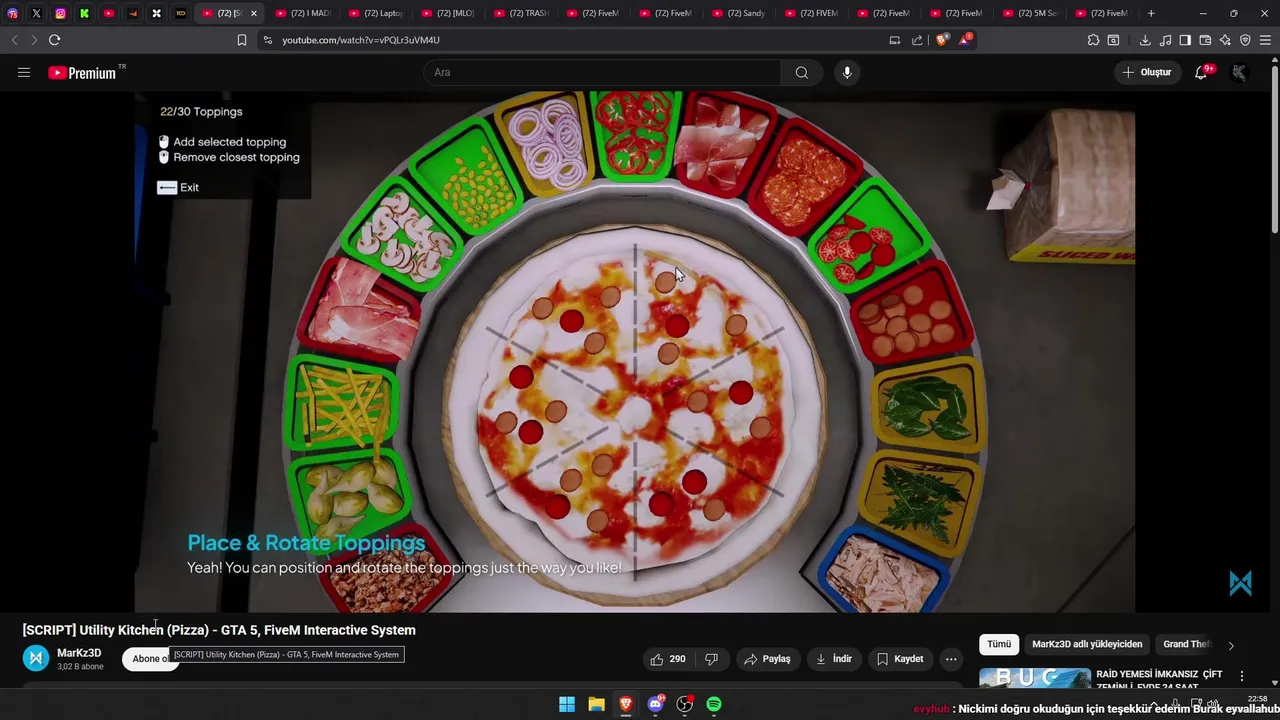The height and width of the screenshot is (720, 1280).
Task: Switch to the '(72) Sandy' tab
Action: 737,13
